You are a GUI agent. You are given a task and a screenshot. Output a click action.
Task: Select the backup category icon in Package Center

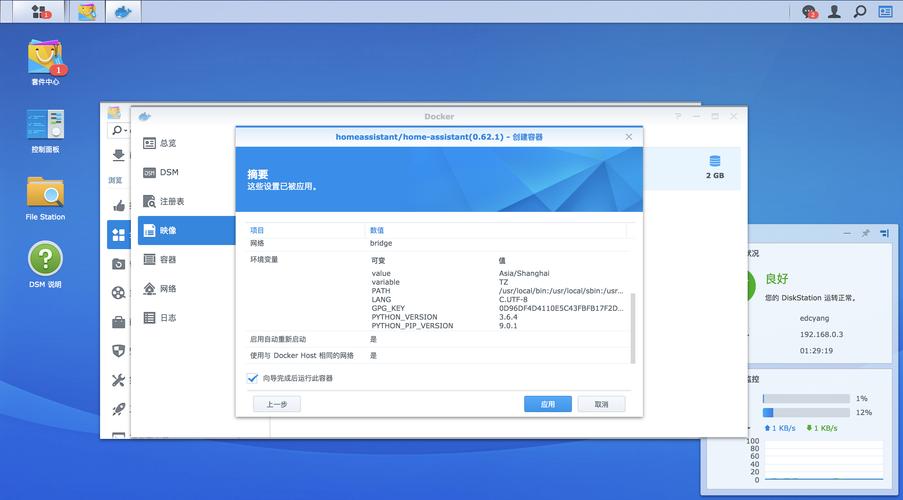[x=119, y=264]
